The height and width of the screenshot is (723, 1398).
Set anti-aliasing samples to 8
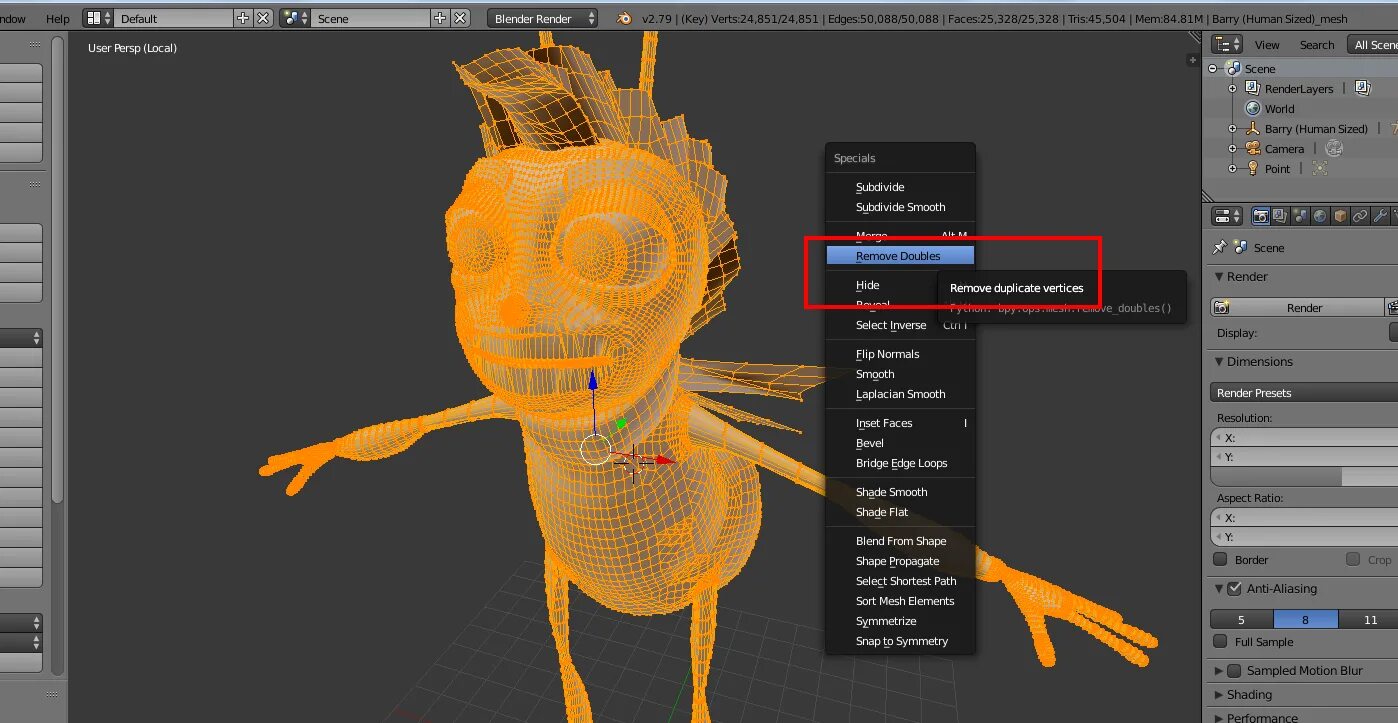pyautogui.click(x=1305, y=619)
